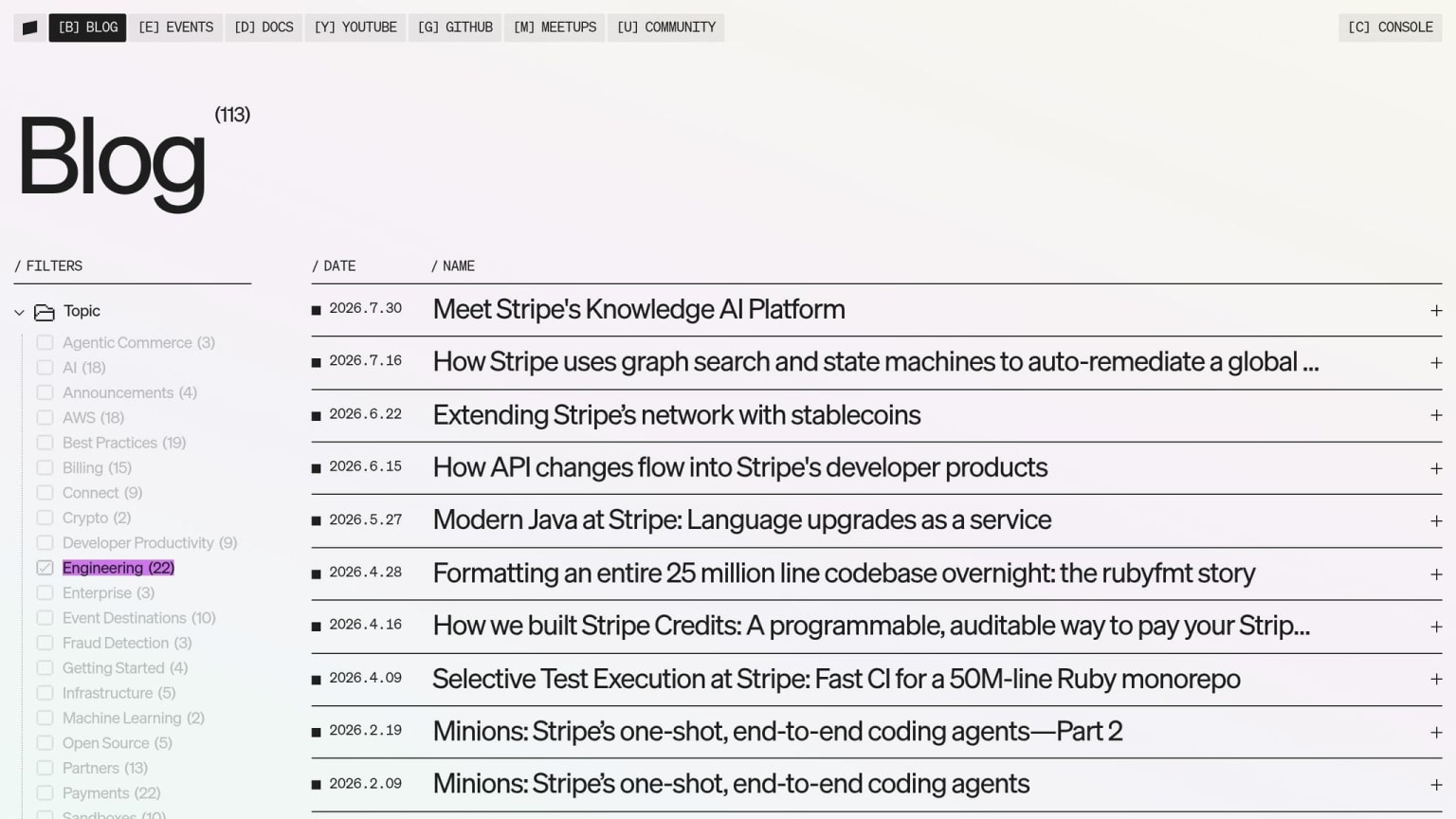The width and height of the screenshot is (1456, 819).
Task: Check the Agentic Commerce filter checkbox
Action: coord(45,342)
